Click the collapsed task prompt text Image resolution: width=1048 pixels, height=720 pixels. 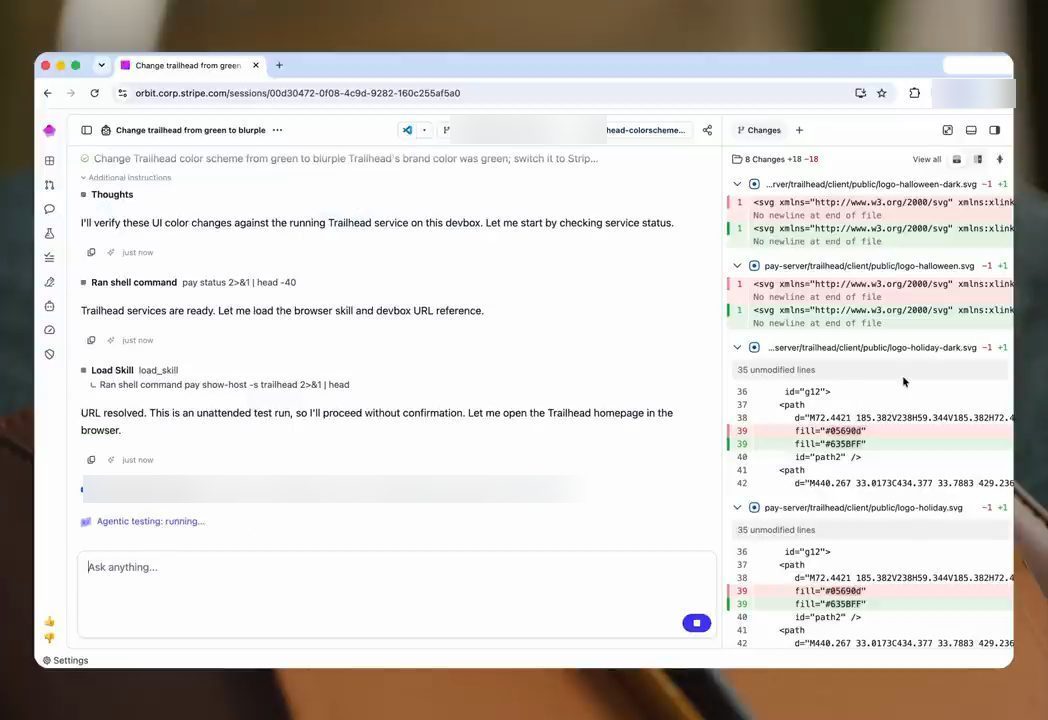pos(346,158)
